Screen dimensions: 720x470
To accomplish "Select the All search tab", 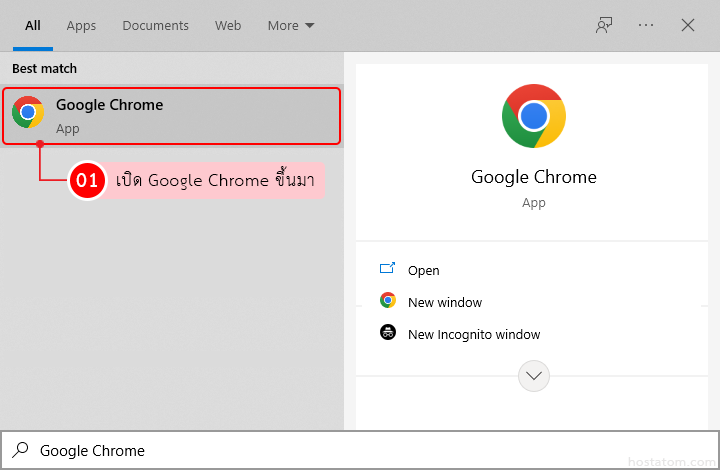I will 32,26.
